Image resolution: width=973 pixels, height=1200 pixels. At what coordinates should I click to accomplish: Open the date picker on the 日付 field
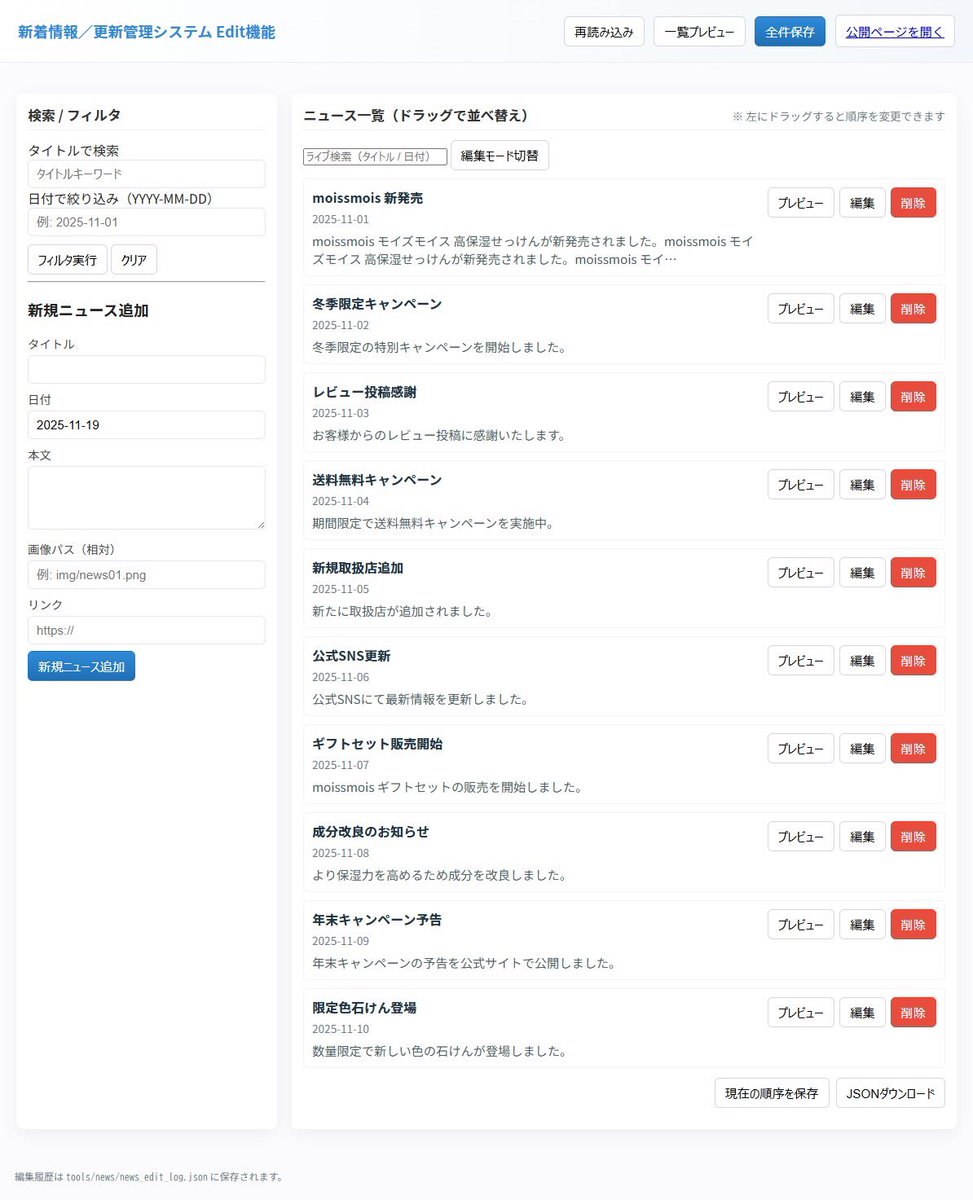click(x=146, y=424)
